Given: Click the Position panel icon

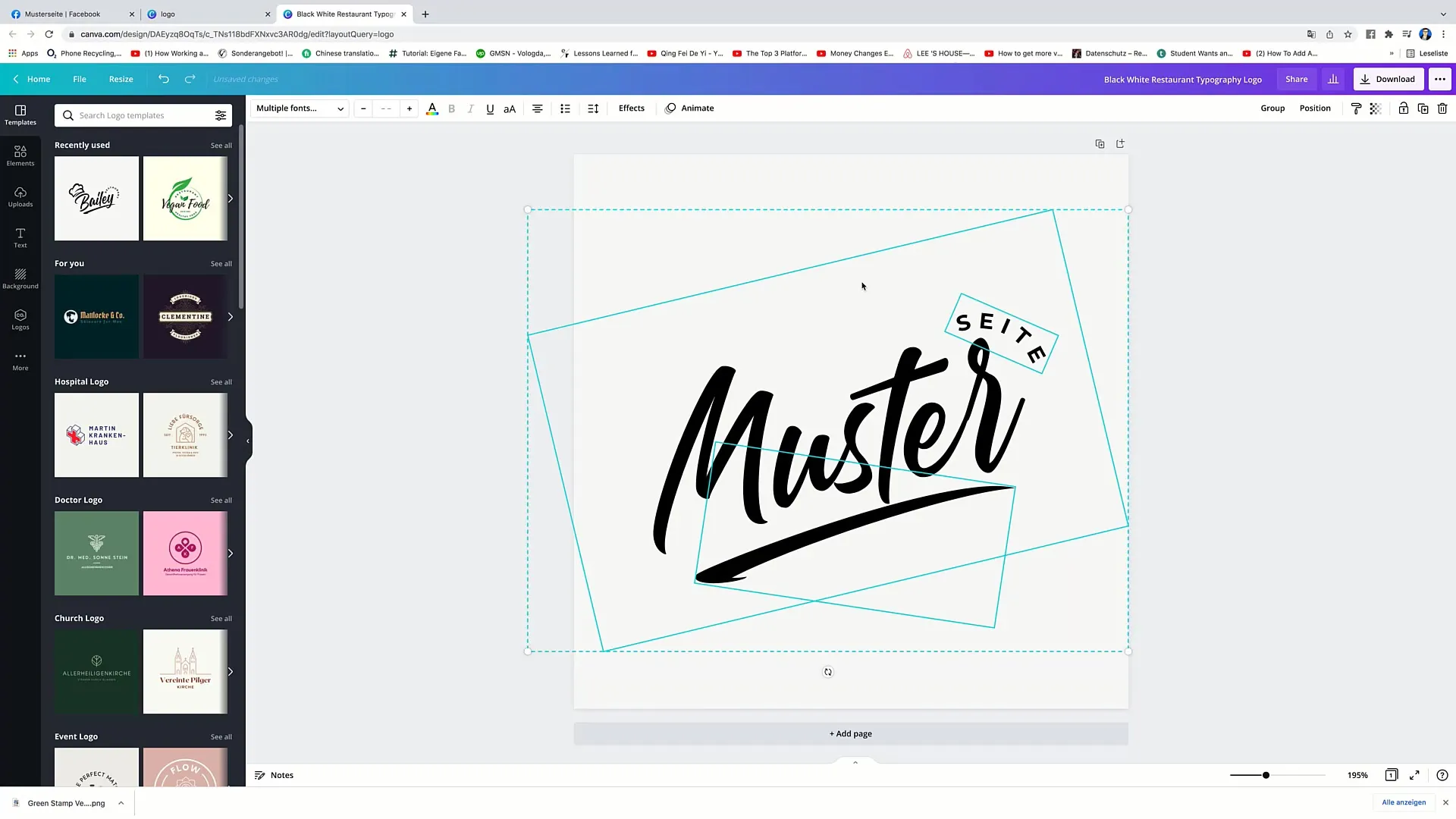Looking at the screenshot, I should pyautogui.click(x=1315, y=108).
